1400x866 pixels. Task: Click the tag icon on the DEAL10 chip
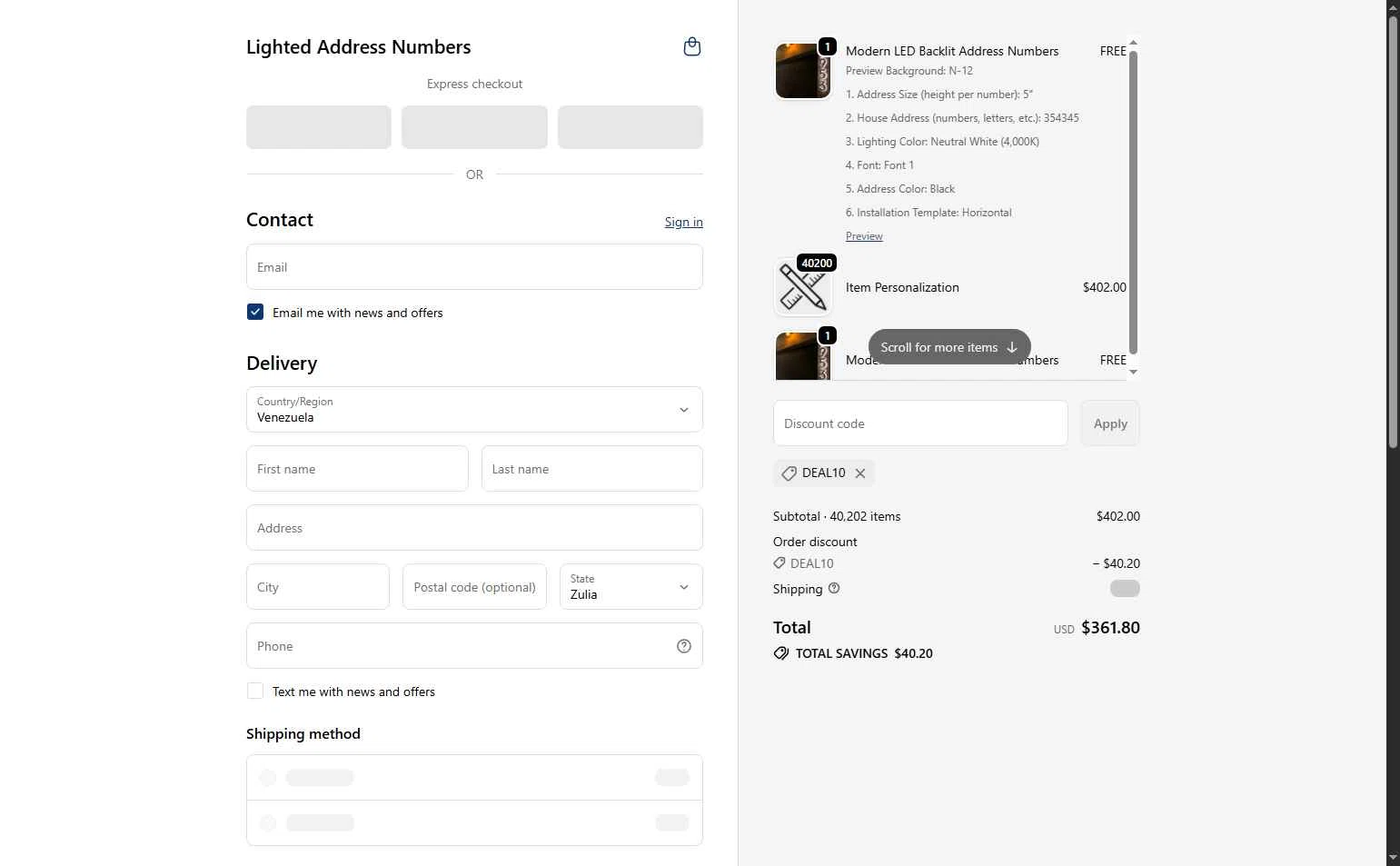pyautogui.click(x=789, y=473)
